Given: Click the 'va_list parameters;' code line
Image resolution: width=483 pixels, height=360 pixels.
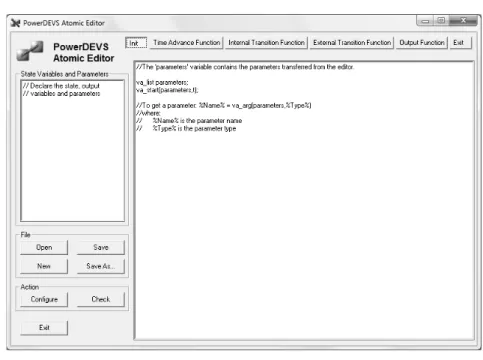Looking at the screenshot, I should tap(162, 82).
